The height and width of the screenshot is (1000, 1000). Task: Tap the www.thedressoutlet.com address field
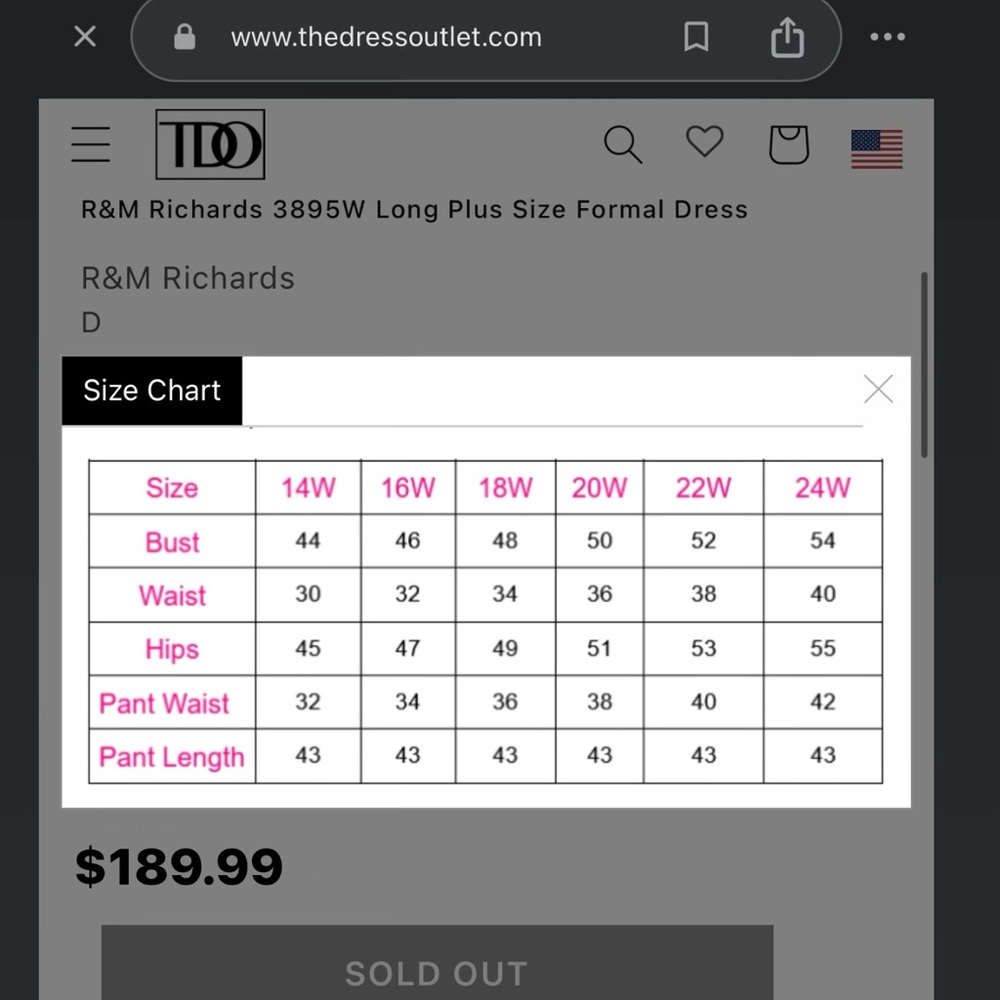(x=386, y=38)
